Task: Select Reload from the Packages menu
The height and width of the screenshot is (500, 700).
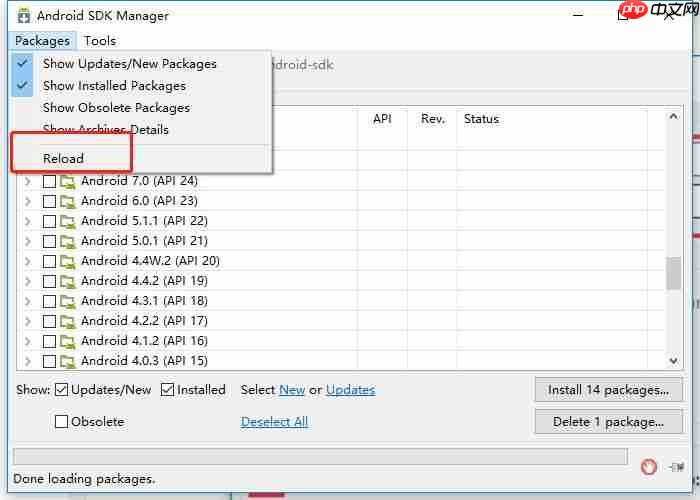Action: pos(141,159)
